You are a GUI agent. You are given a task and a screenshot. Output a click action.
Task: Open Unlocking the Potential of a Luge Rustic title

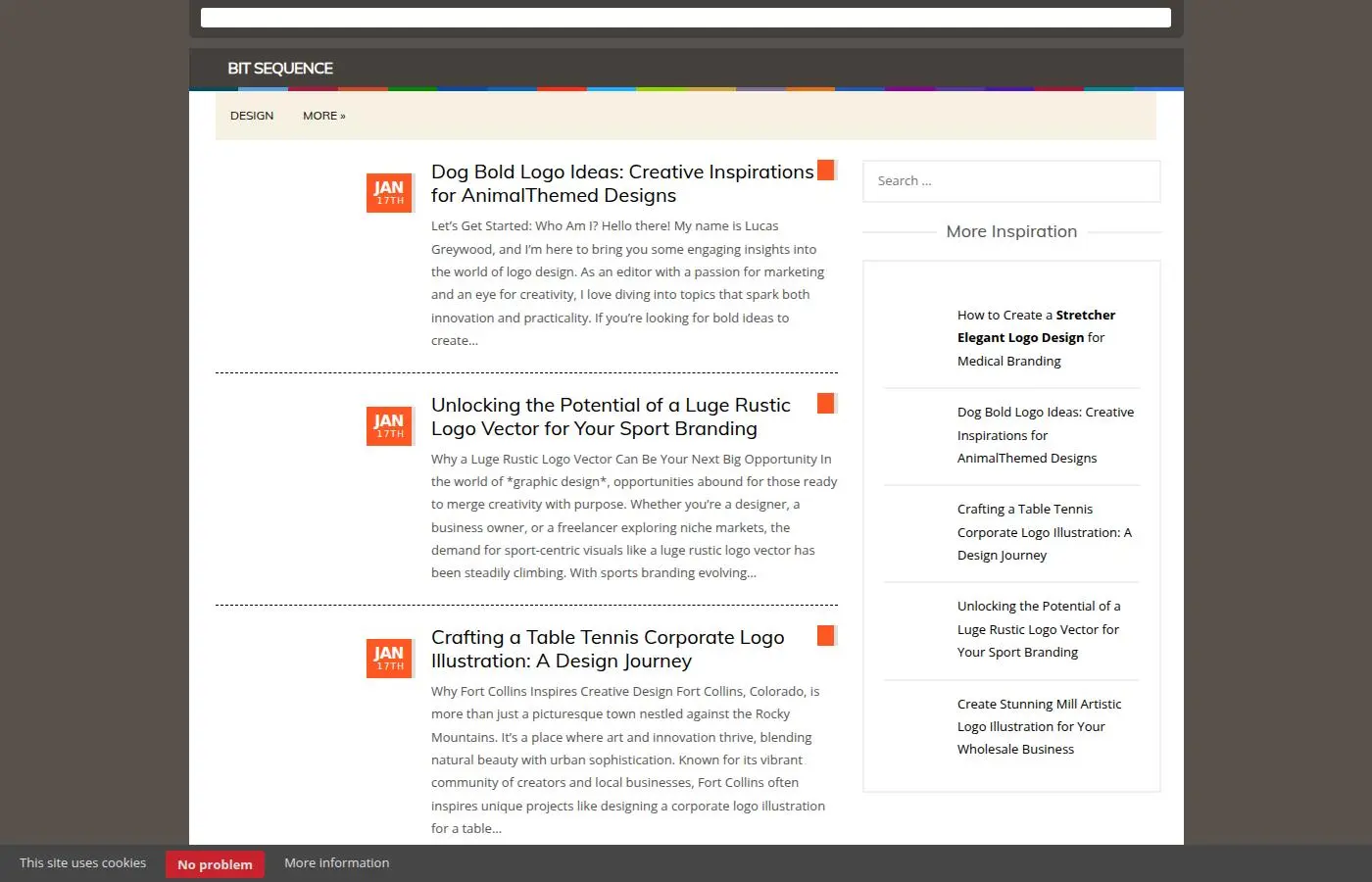611,416
